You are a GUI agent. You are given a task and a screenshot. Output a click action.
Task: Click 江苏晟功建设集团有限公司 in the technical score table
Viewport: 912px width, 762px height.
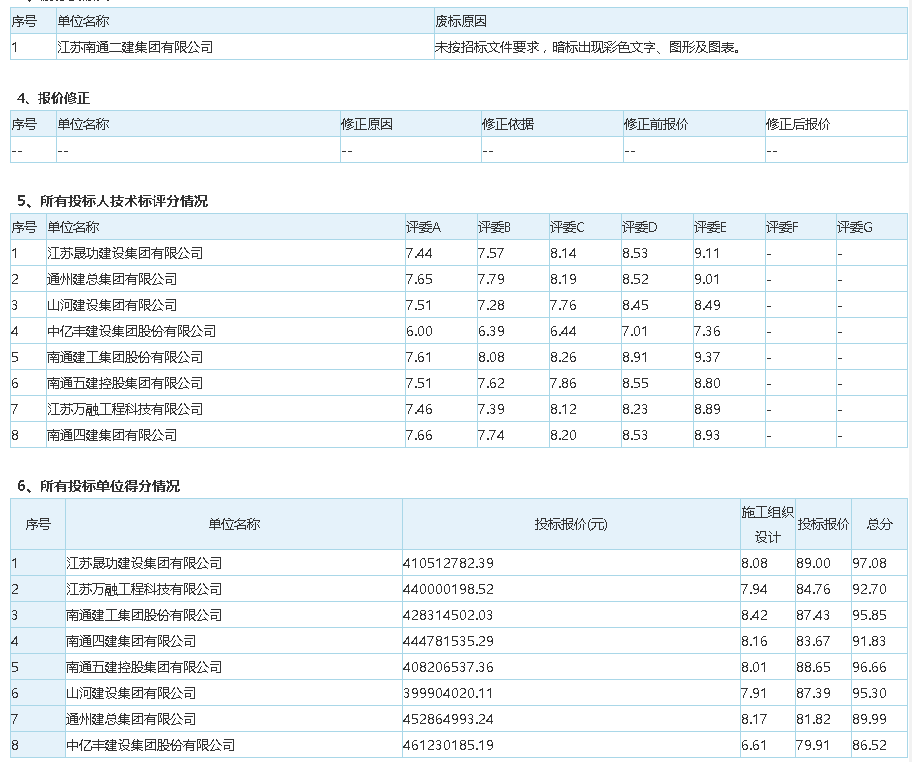point(125,253)
